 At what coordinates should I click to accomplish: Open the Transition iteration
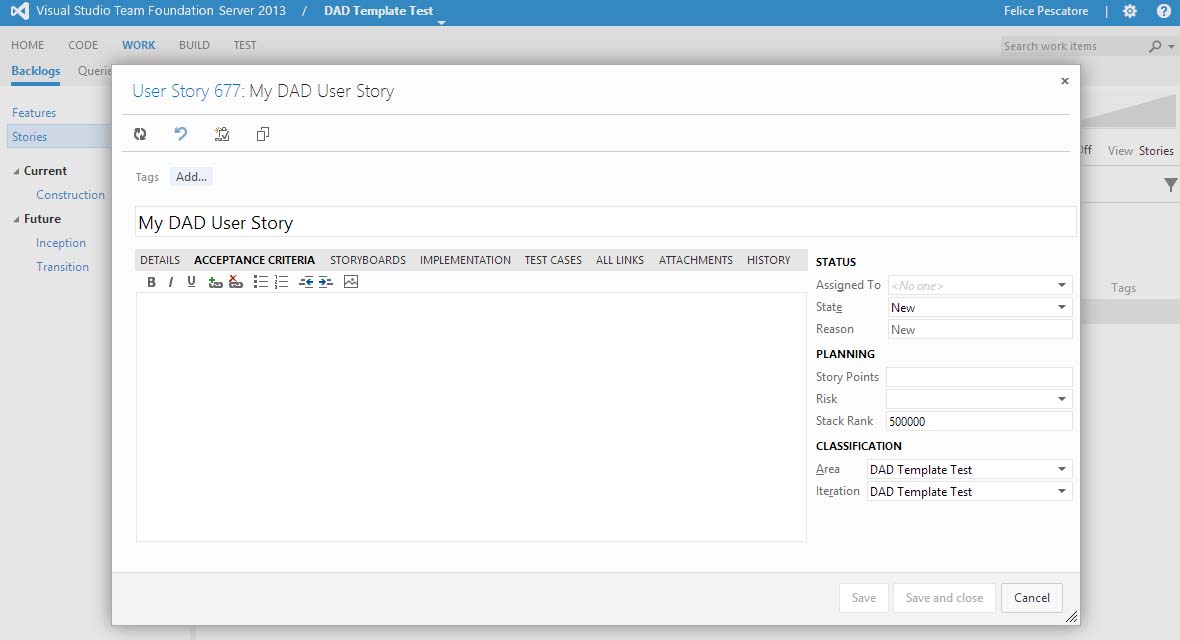(62, 267)
